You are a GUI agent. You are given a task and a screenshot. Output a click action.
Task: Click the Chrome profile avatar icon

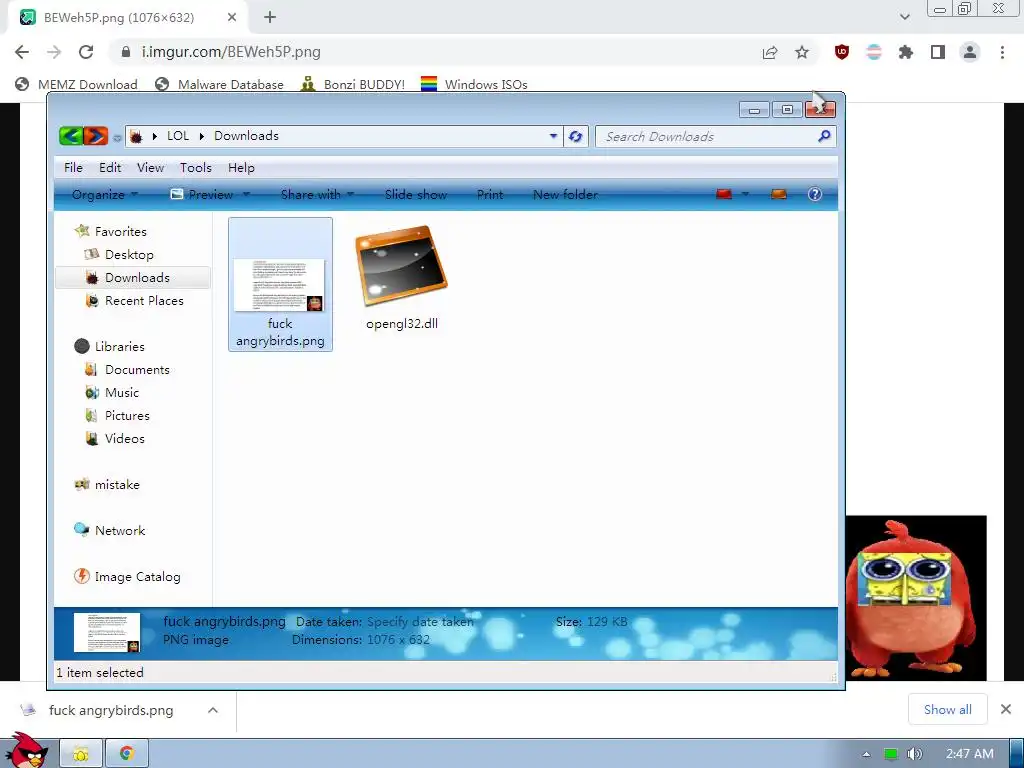970,52
